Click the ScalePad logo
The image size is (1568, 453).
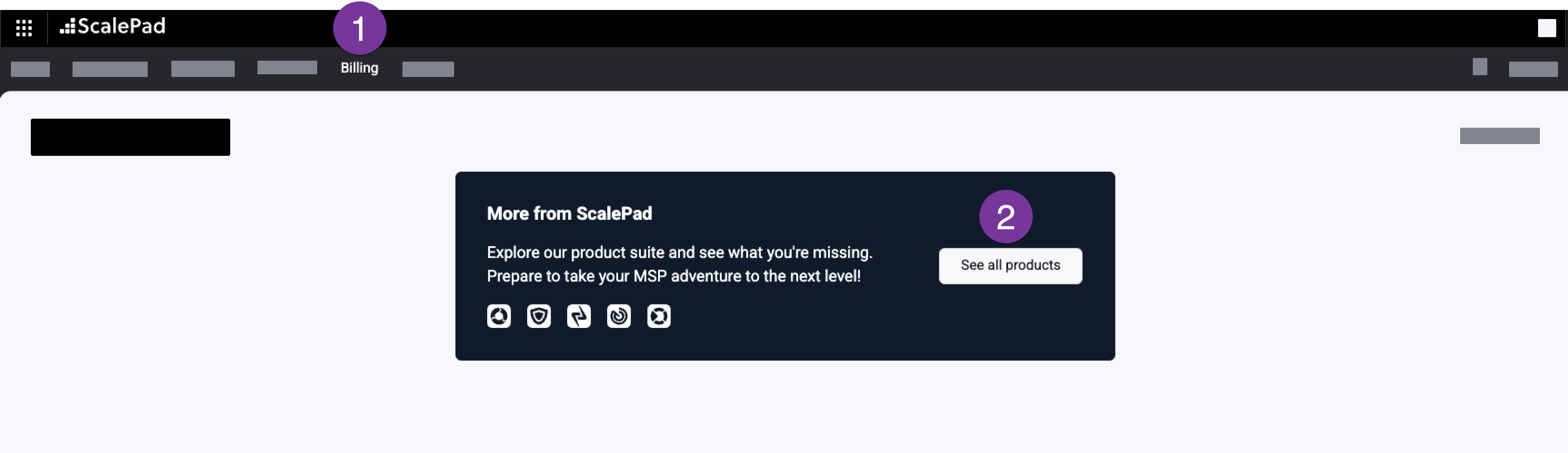(x=113, y=26)
